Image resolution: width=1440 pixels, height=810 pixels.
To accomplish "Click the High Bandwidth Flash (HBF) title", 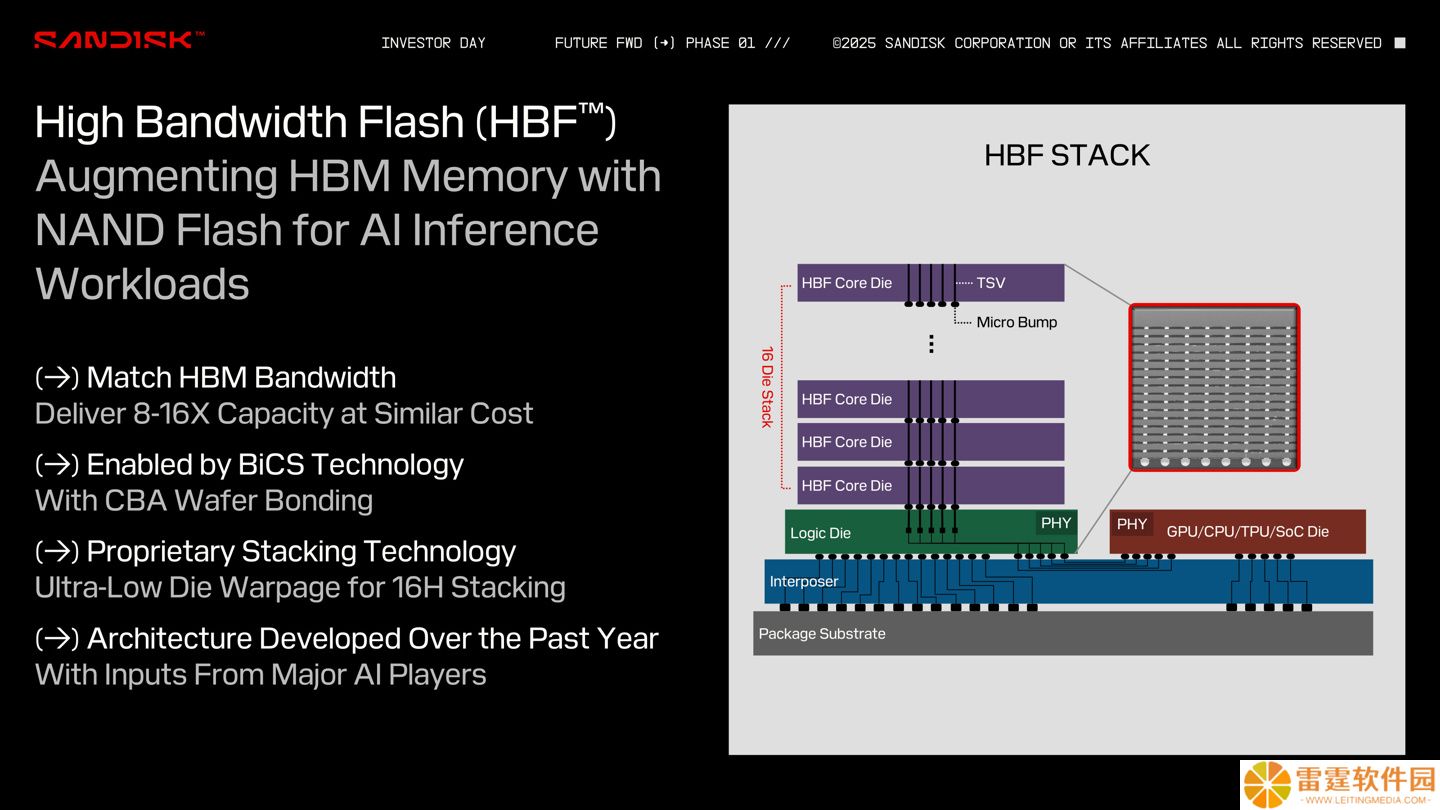I will pos(326,122).
